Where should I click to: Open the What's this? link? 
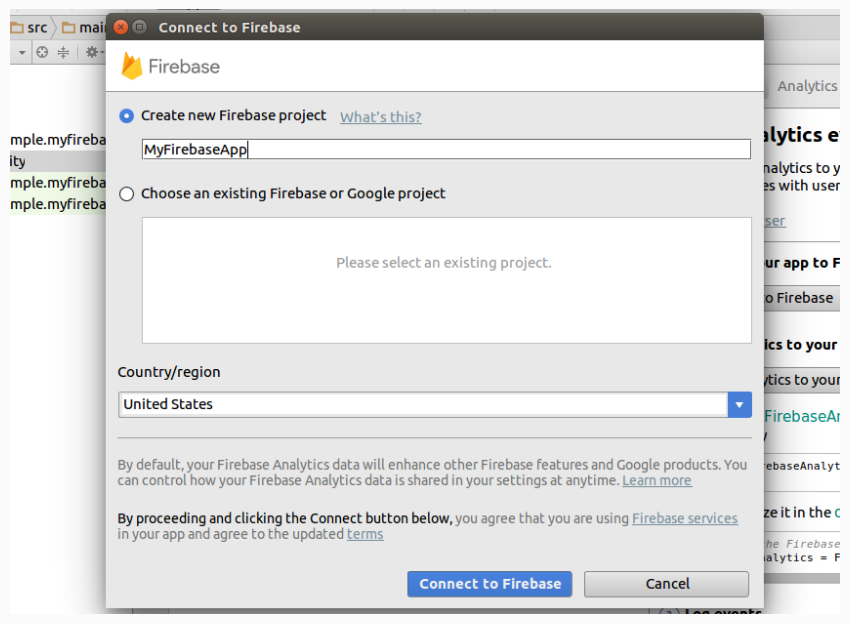[x=380, y=117]
